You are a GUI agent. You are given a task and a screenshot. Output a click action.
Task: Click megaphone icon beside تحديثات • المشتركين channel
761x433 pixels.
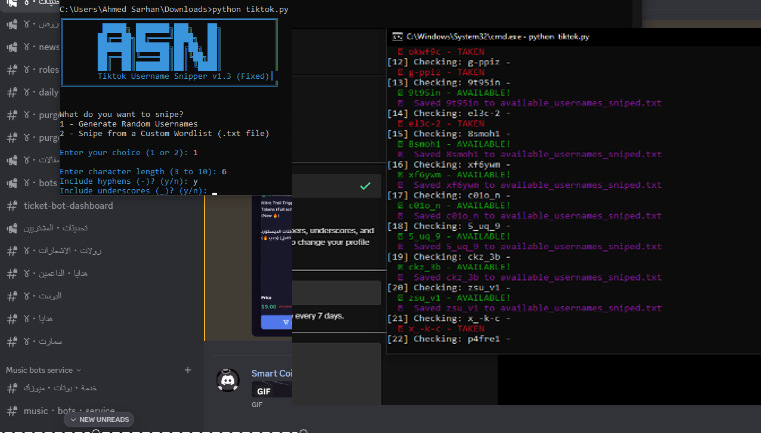(x=12, y=228)
